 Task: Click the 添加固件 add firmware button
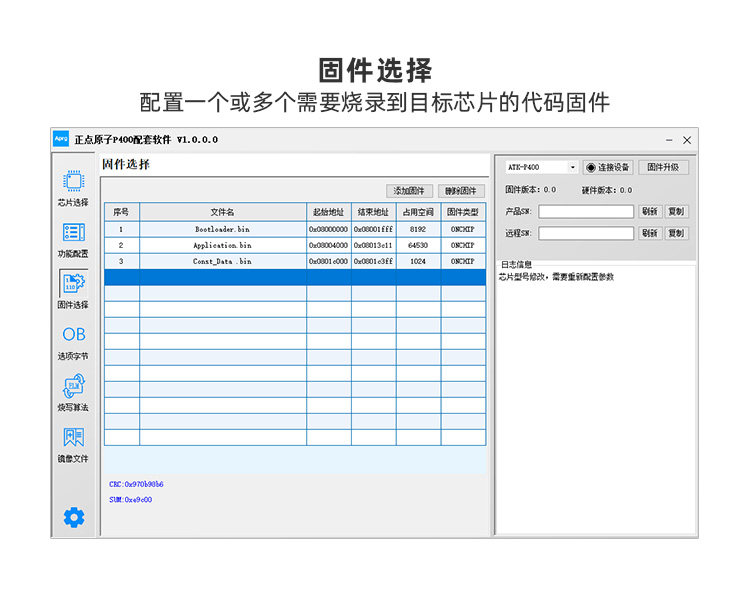(409, 191)
